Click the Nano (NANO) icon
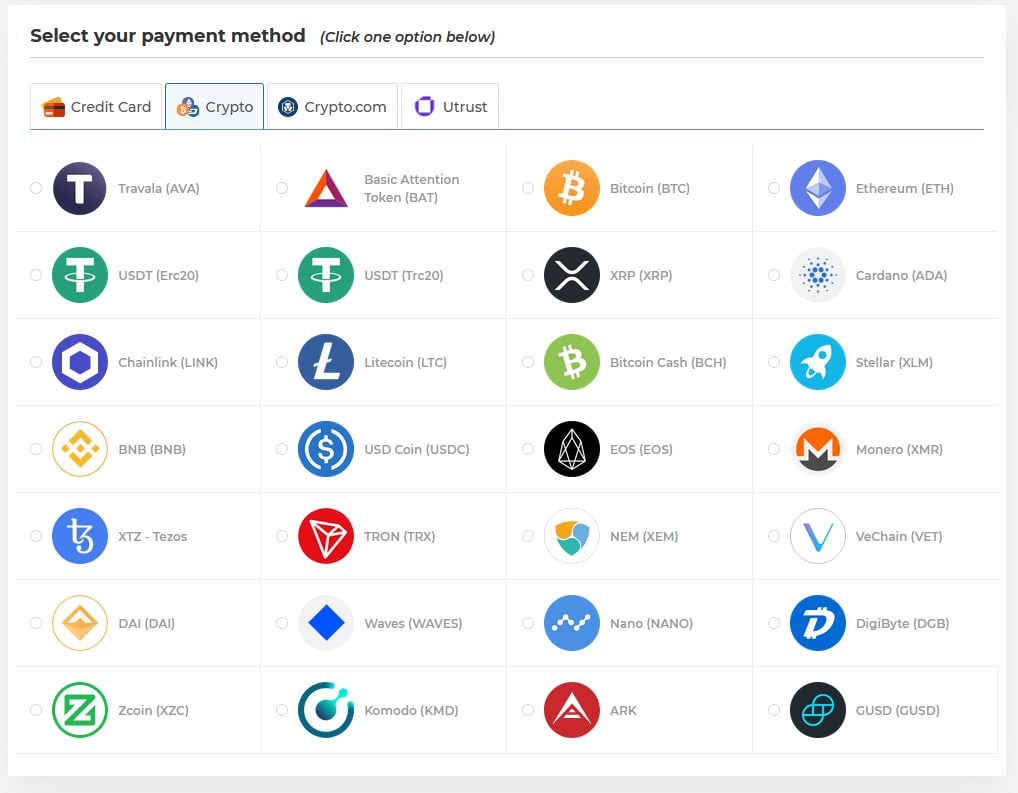The height and width of the screenshot is (793, 1018). tap(572, 623)
